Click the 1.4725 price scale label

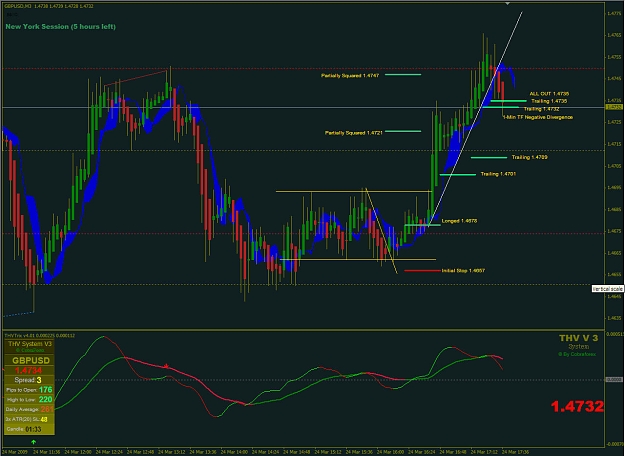[x=614, y=122]
